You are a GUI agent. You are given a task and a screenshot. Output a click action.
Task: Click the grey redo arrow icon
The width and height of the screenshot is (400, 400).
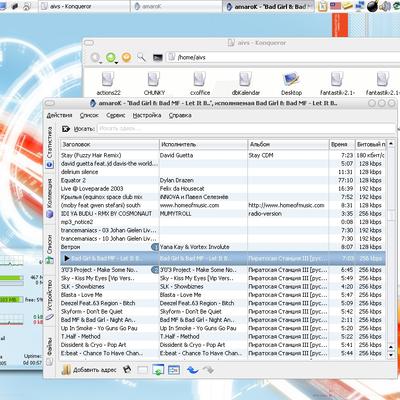[x=208, y=370]
